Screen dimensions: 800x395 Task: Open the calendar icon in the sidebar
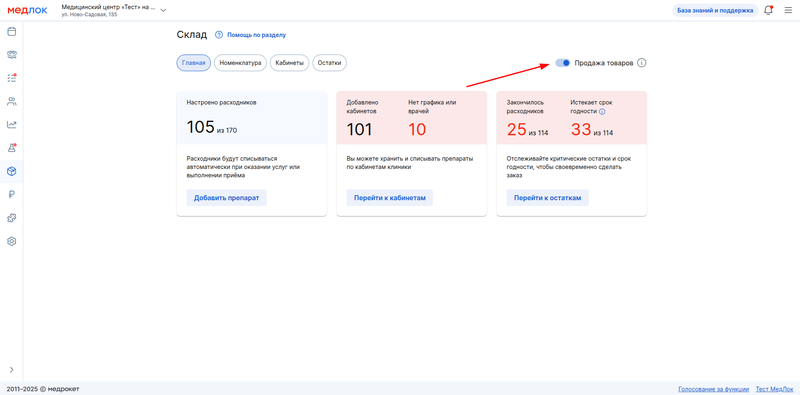[11, 32]
